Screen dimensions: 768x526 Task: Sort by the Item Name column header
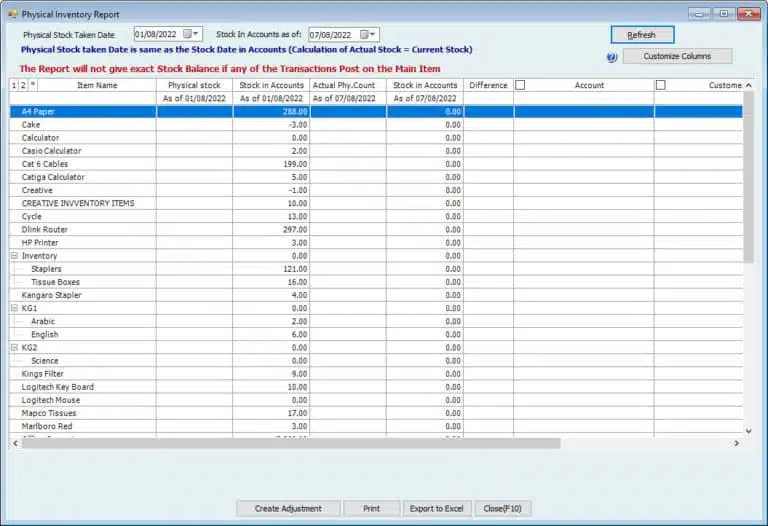pyautogui.click(x=97, y=86)
